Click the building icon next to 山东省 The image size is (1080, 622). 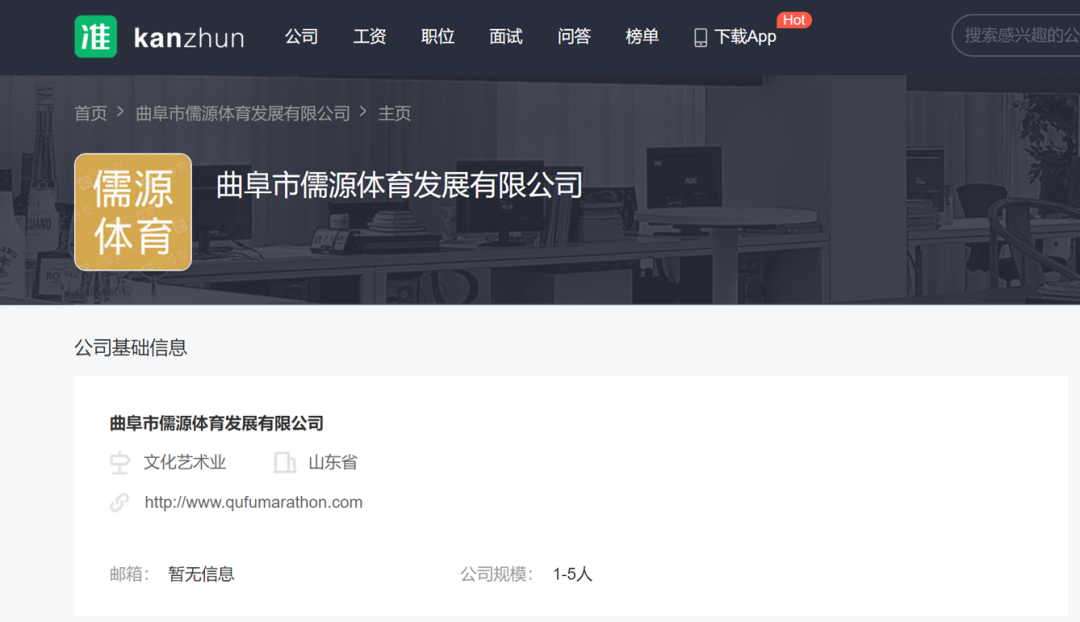[x=283, y=462]
